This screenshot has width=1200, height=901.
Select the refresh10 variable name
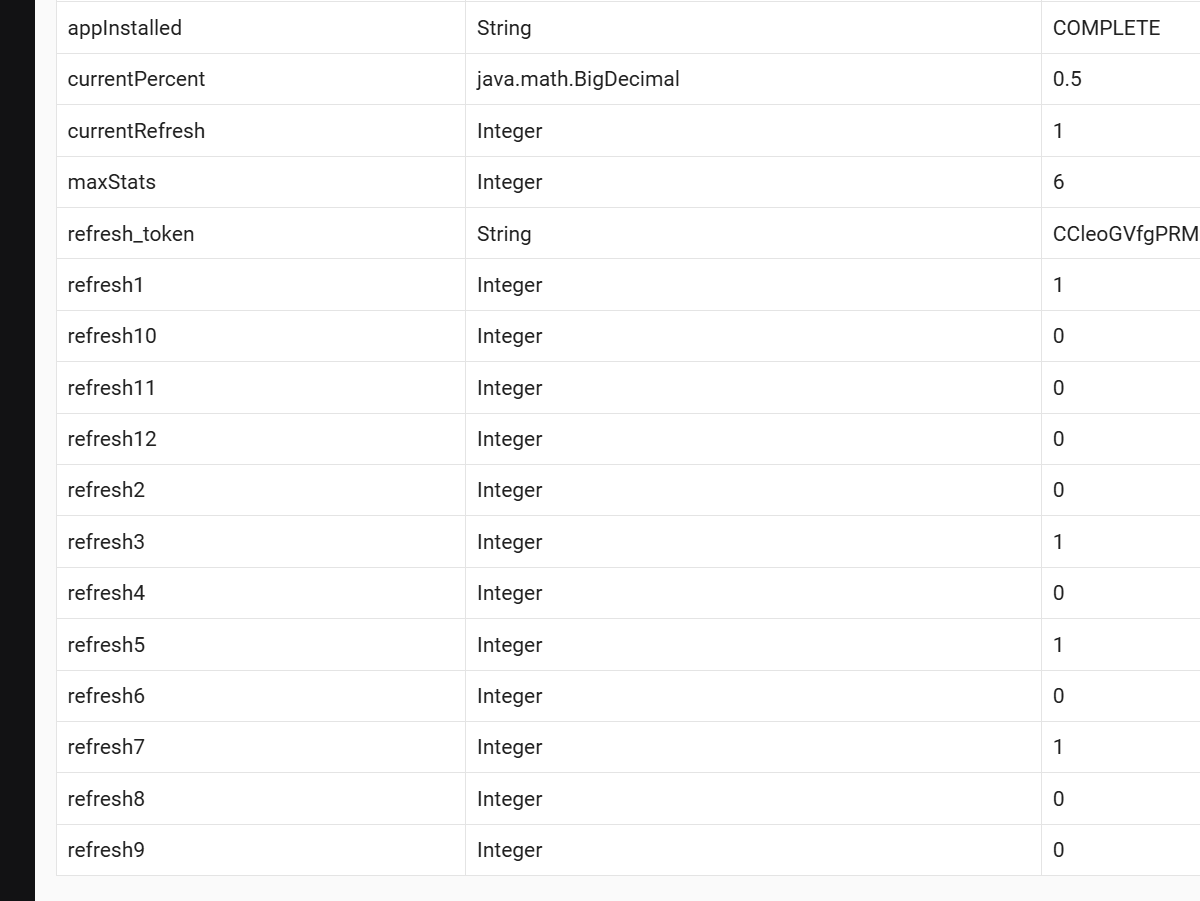pyautogui.click(x=112, y=336)
